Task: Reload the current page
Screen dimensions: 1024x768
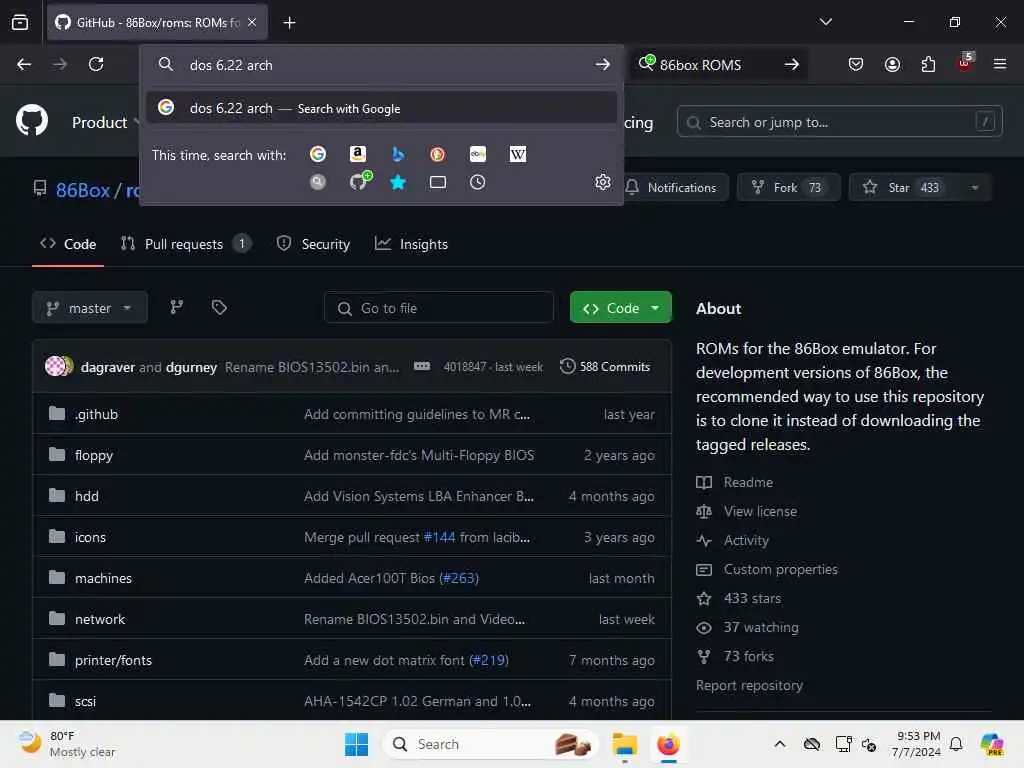Action: coord(96,64)
